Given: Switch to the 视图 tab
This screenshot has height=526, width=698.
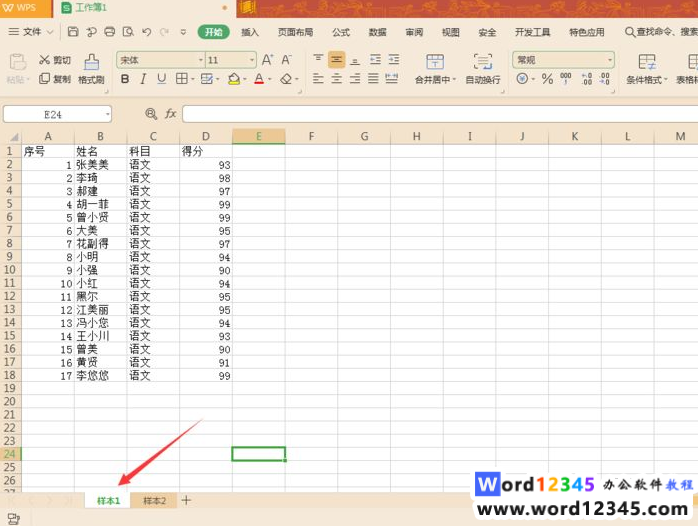Looking at the screenshot, I should (450, 32).
